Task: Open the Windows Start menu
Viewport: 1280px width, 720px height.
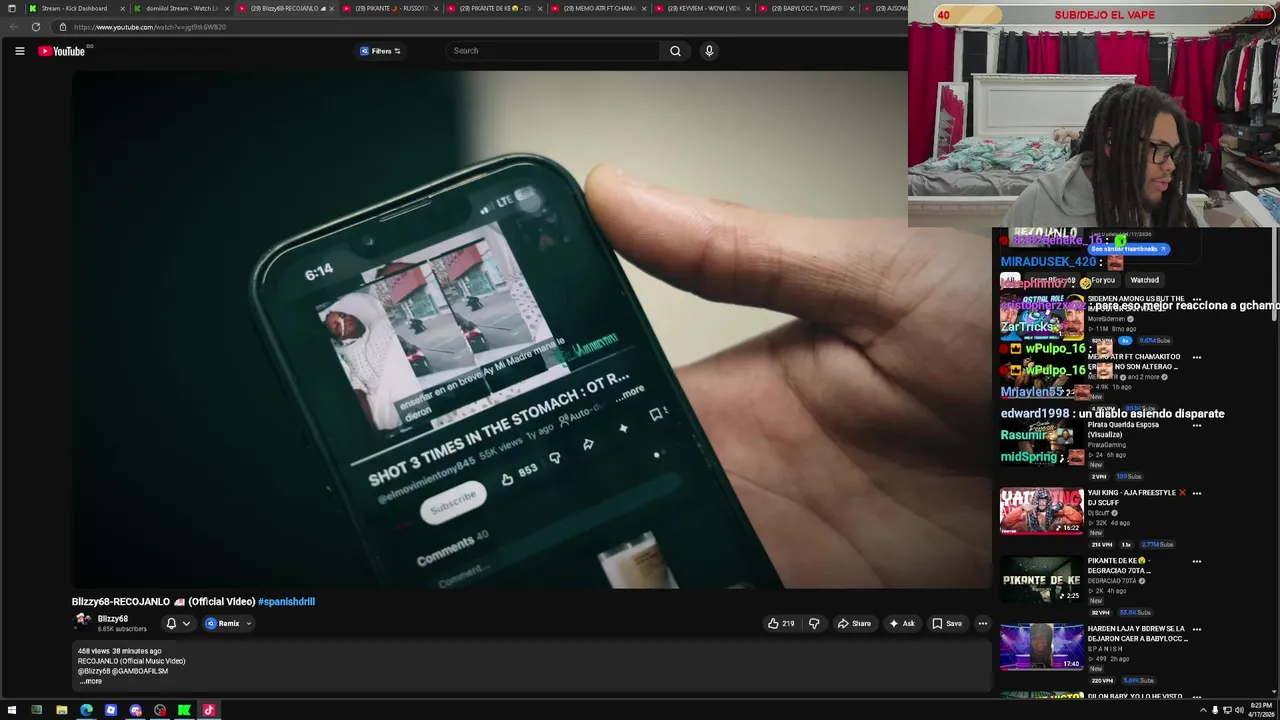Action: click(x=11, y=710)
